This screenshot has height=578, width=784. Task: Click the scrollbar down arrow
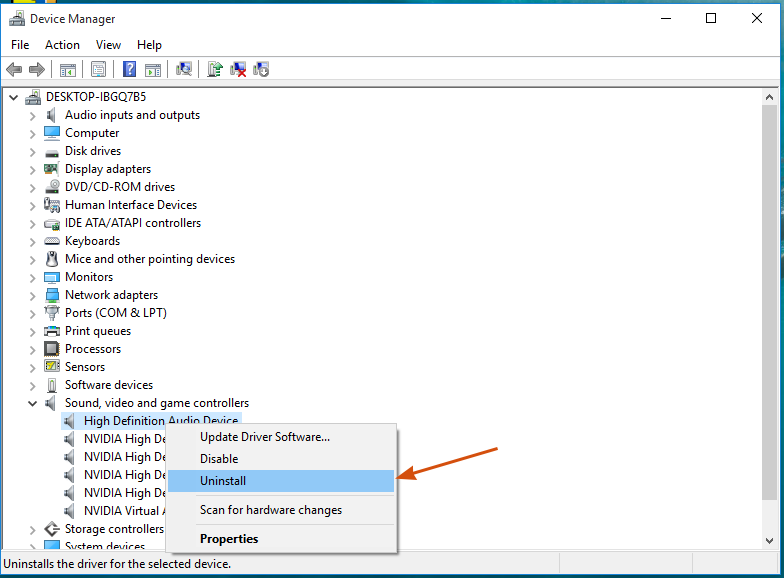click(770, 540)
